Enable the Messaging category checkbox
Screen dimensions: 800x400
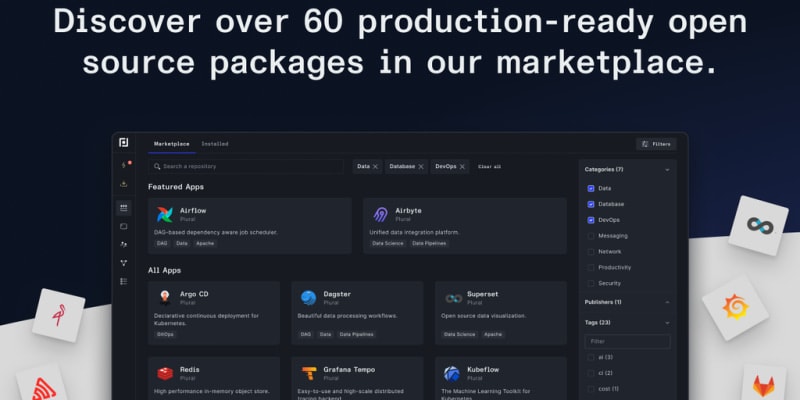591,236
